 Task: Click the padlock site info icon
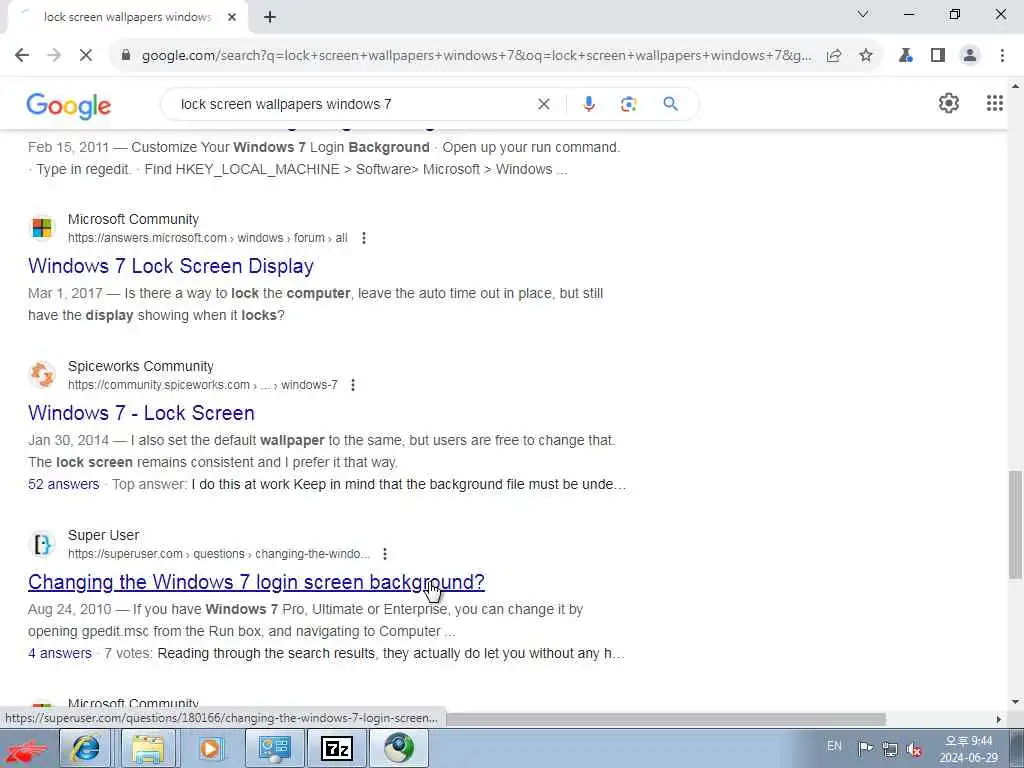coord(126,56)
